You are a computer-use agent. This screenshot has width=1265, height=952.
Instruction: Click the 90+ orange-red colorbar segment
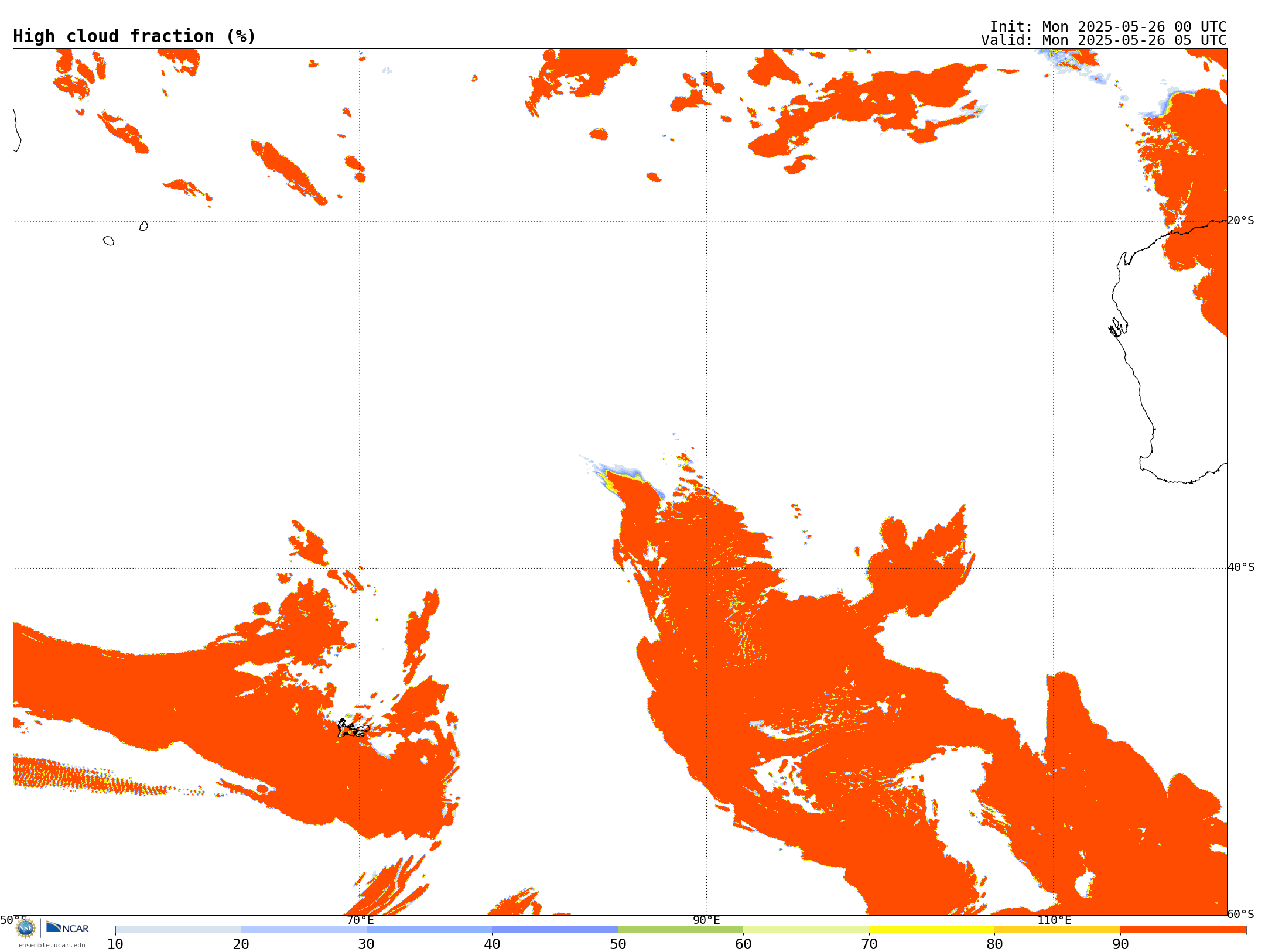coord(1183,930)
